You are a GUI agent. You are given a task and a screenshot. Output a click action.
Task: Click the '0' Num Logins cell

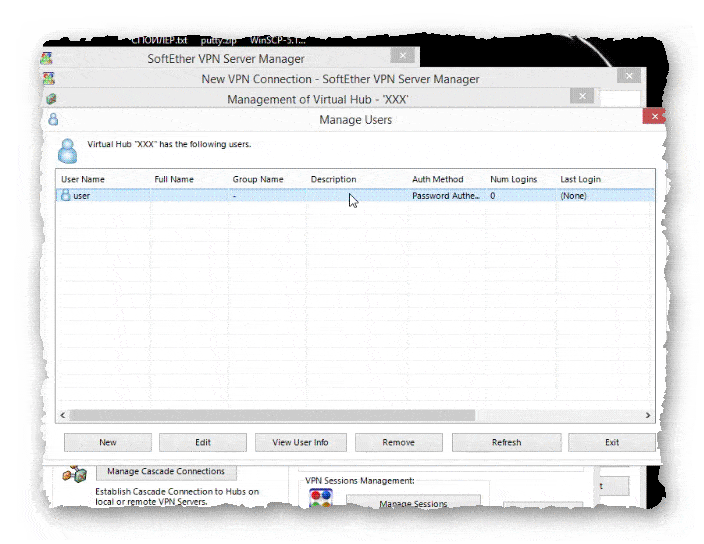493,196
